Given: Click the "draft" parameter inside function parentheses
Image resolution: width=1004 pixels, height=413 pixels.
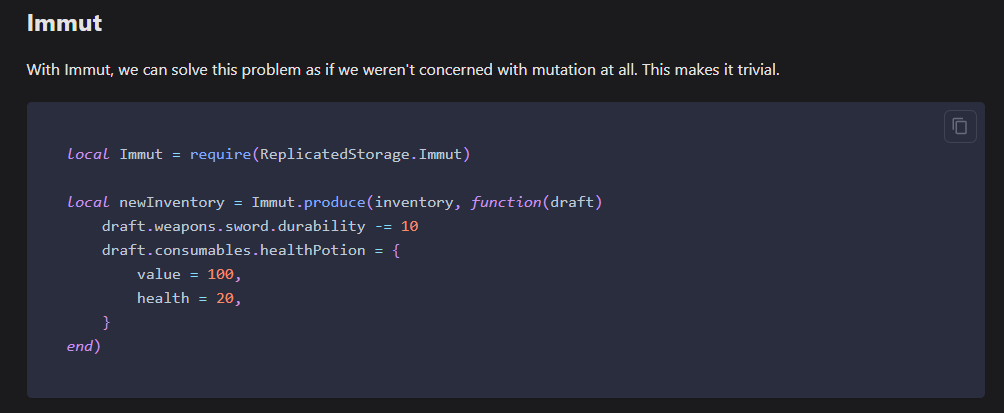Looking at the screenshot, I should 572,202.
